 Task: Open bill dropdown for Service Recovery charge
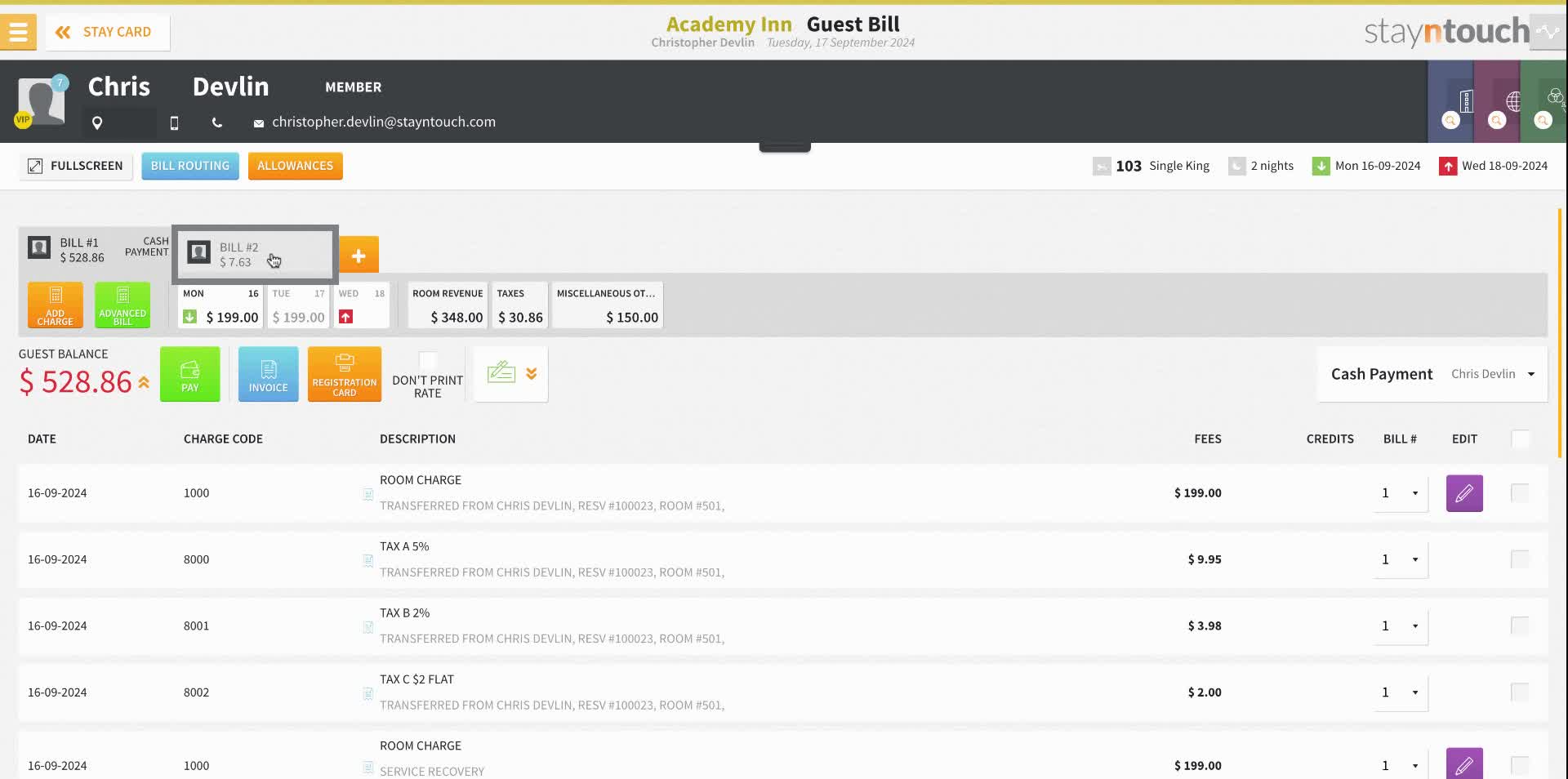click(x=1401, y=766)
